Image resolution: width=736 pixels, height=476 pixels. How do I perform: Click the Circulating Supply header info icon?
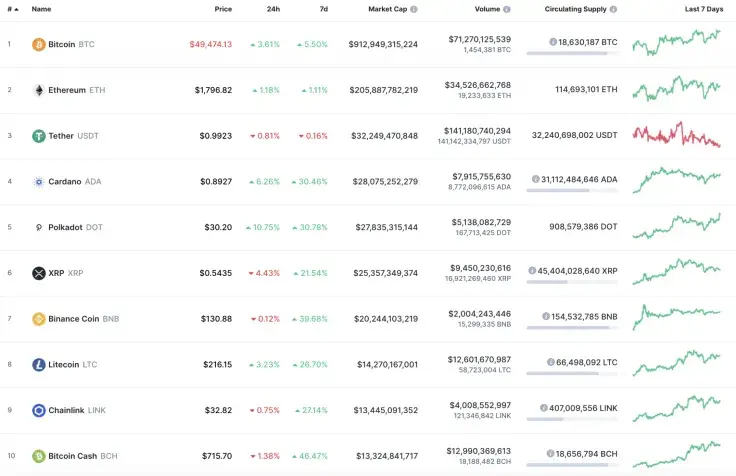[x=613, y=9]
